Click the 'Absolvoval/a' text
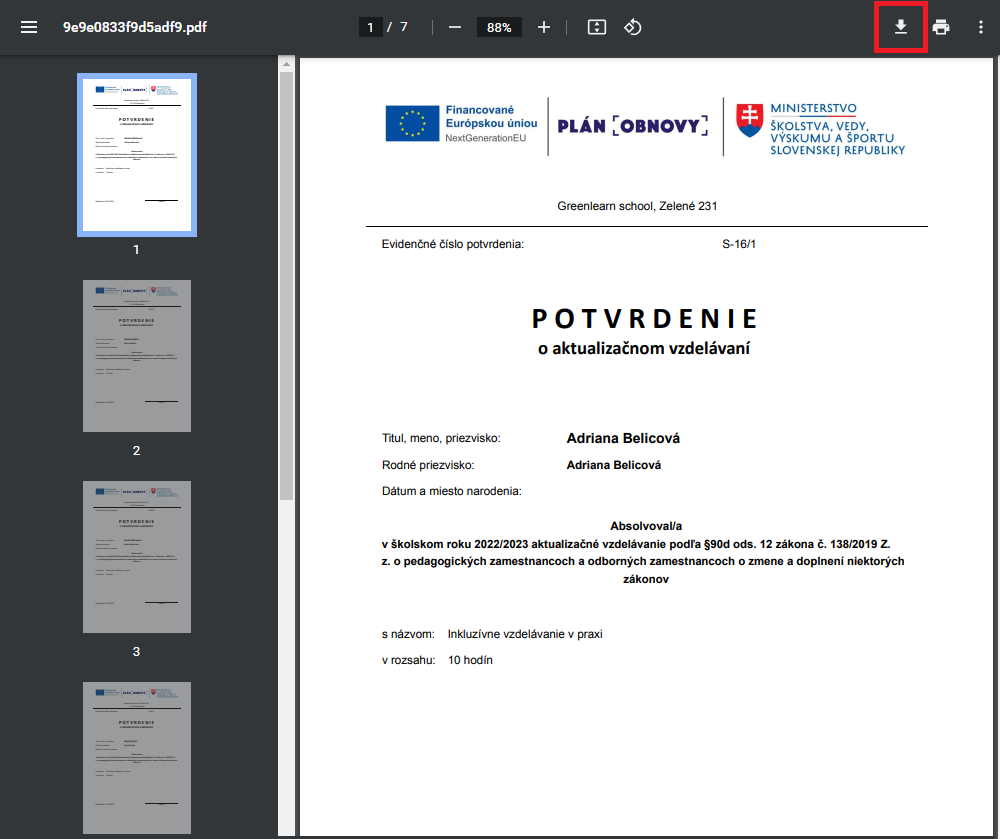Image resolution: width=1000 pixels, height=839 pixels. click(x=646, y=527)
